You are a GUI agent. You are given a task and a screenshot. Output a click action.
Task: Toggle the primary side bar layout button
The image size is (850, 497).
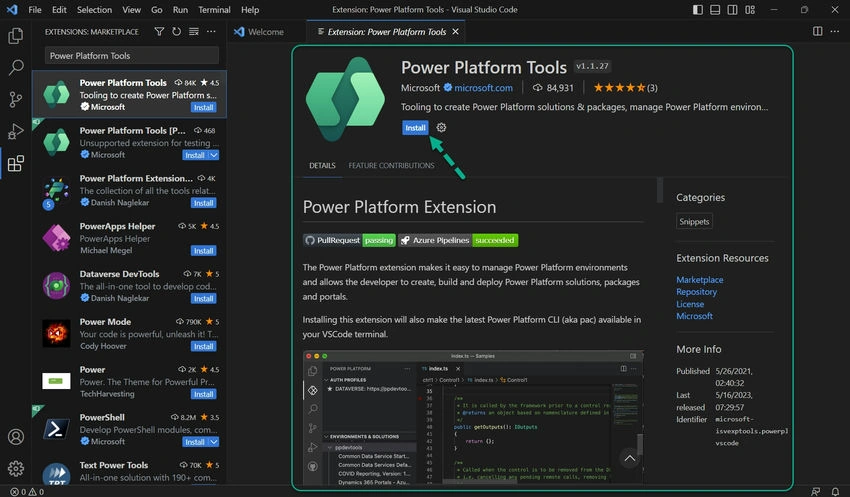(x=698, y=10)
